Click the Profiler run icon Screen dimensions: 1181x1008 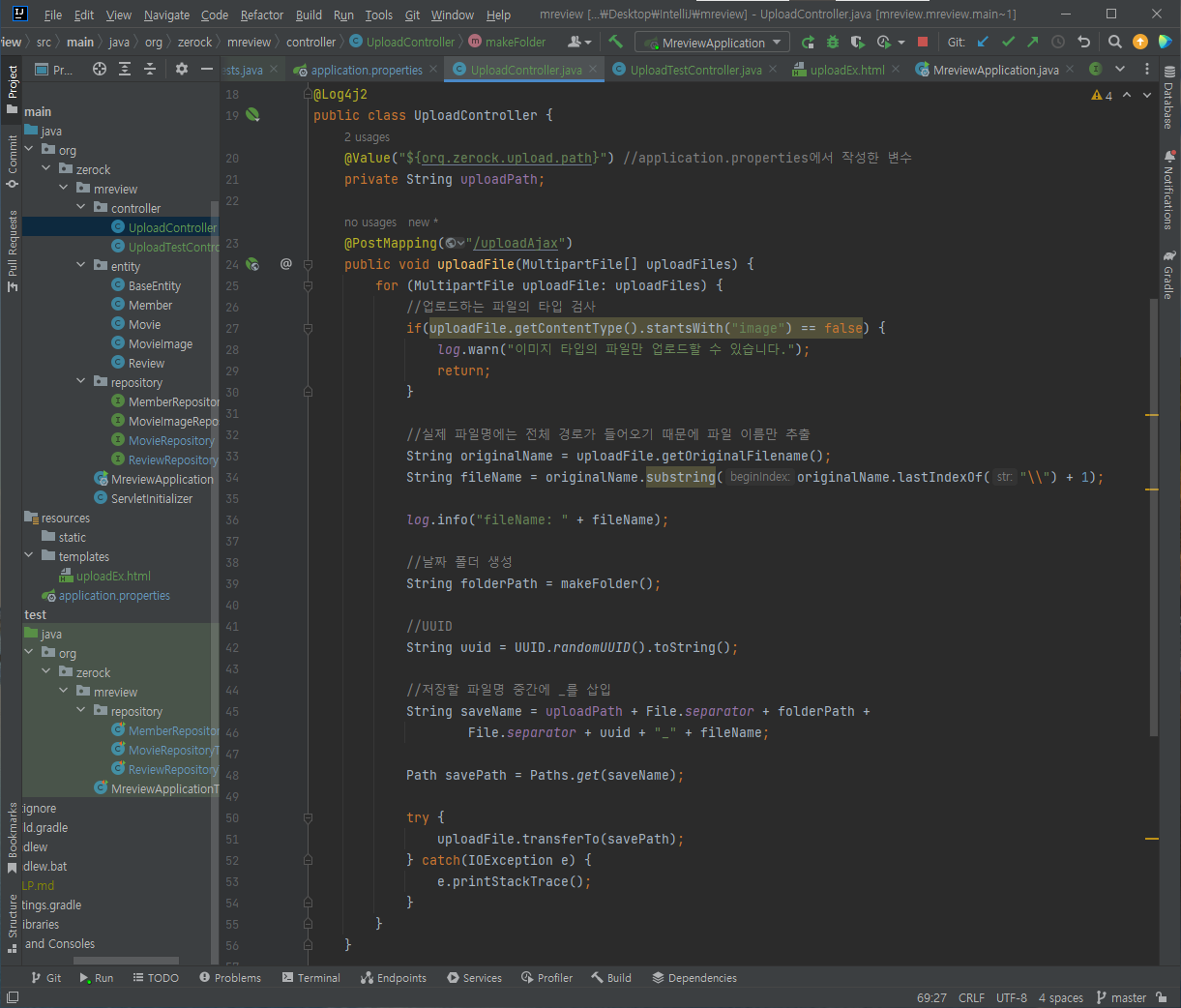coord(883,43)
